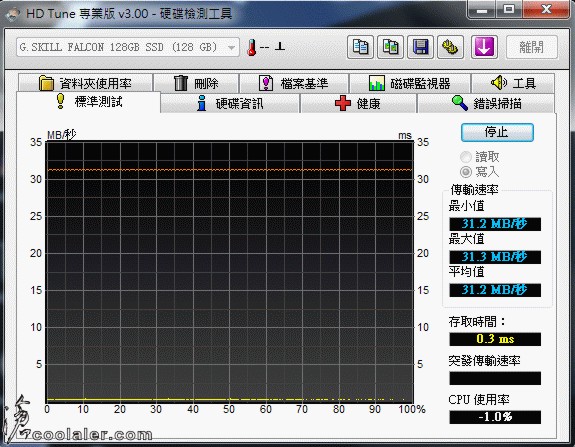Viewport: 575px width, 447px height.
Task: Select the 寫入 (write) radio button
Action: (x=466, y=172)
